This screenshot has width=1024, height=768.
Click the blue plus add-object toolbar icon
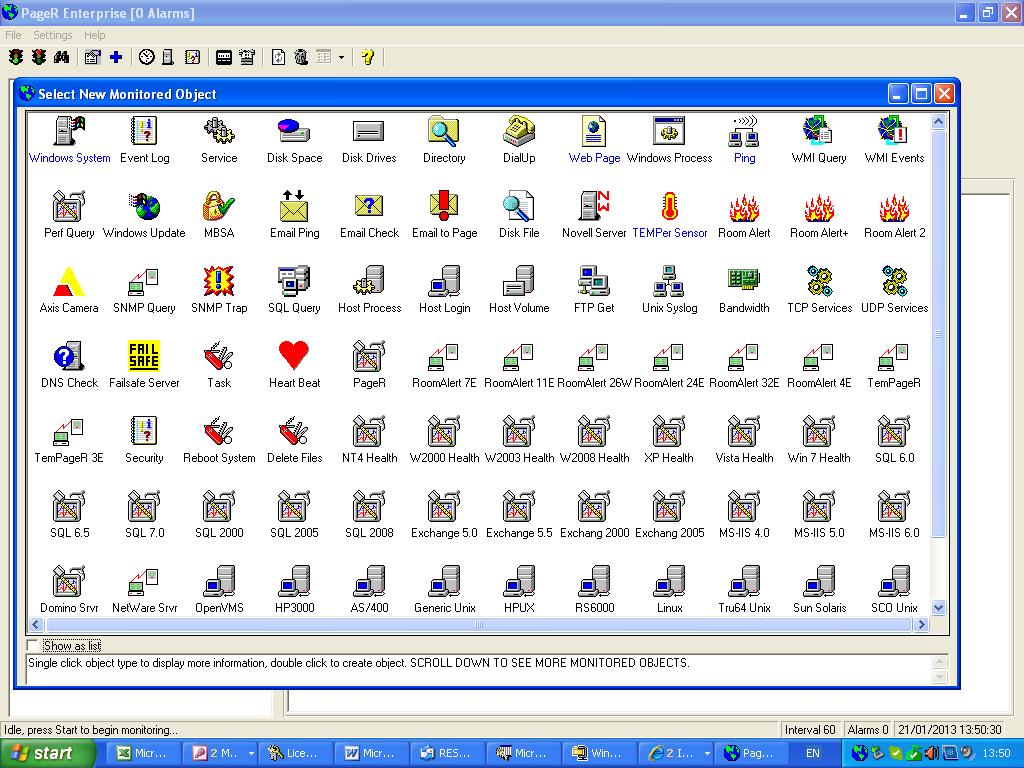[116, 57]
